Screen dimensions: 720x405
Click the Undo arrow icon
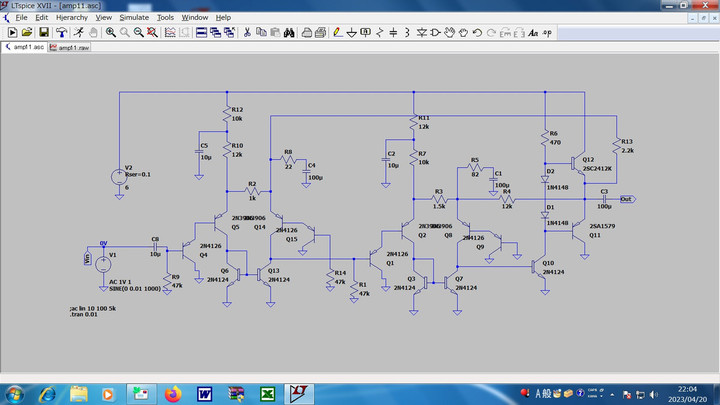tap(478, 32)
